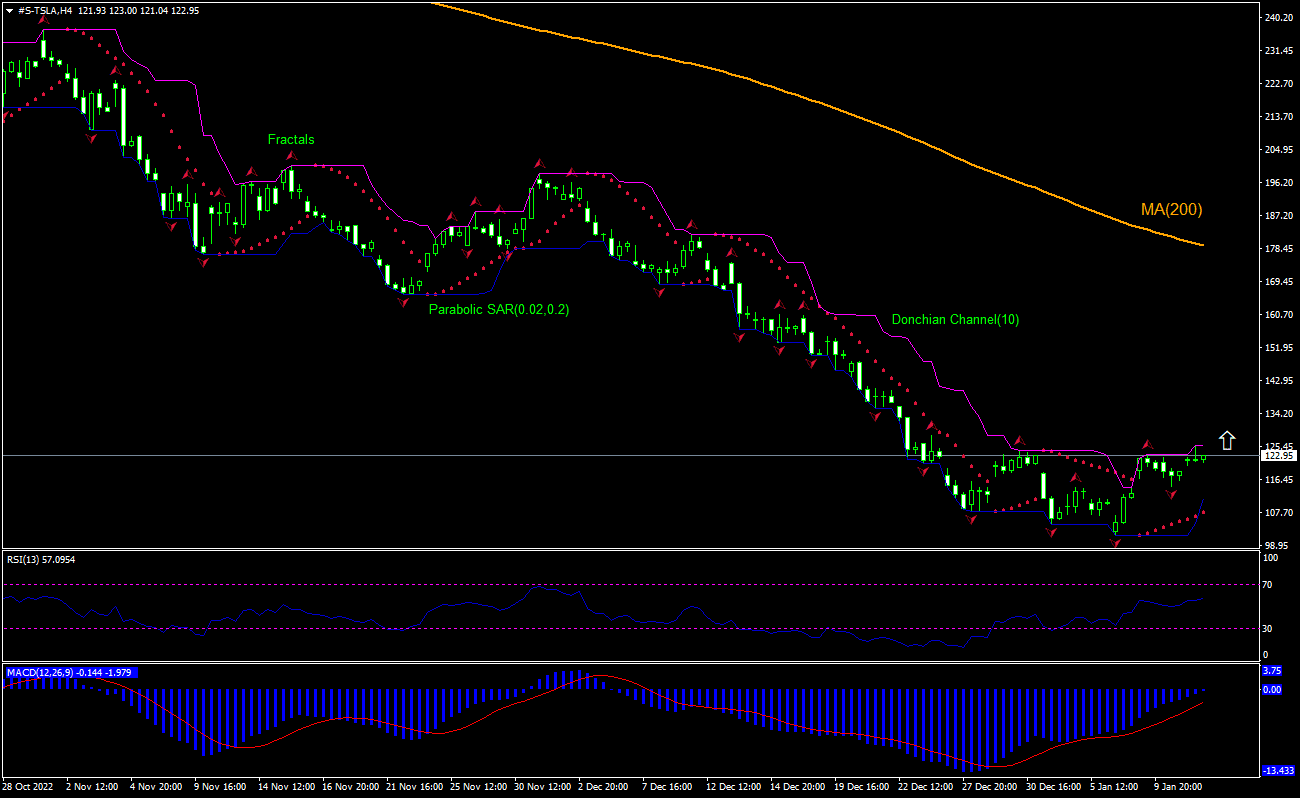Image resolution: width=1300 pixels, height=798 pixels.
Task: Click the lowest down-fractal arrow near 5 Jan
Action: coord(1115,543)
